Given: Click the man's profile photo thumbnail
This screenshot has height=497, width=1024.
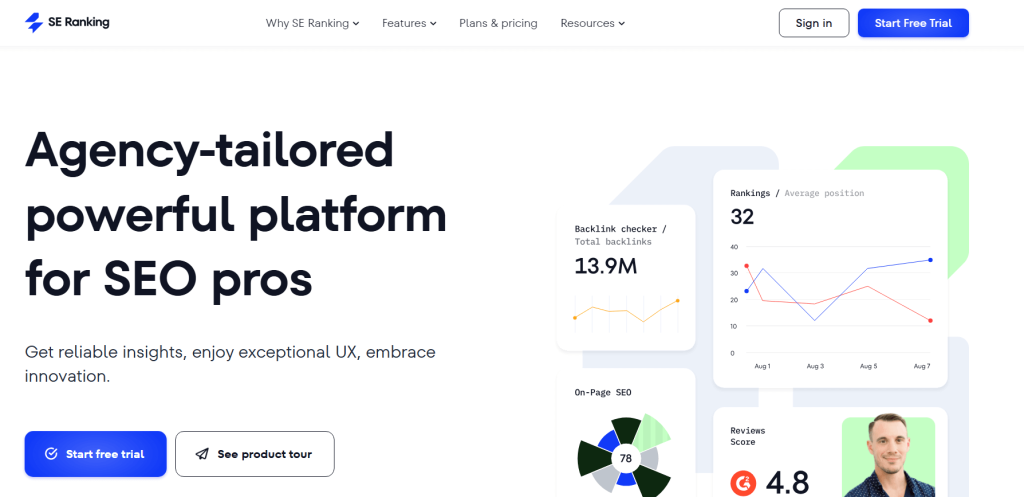Looking at the screenshot, I should [x=888, y=457].
